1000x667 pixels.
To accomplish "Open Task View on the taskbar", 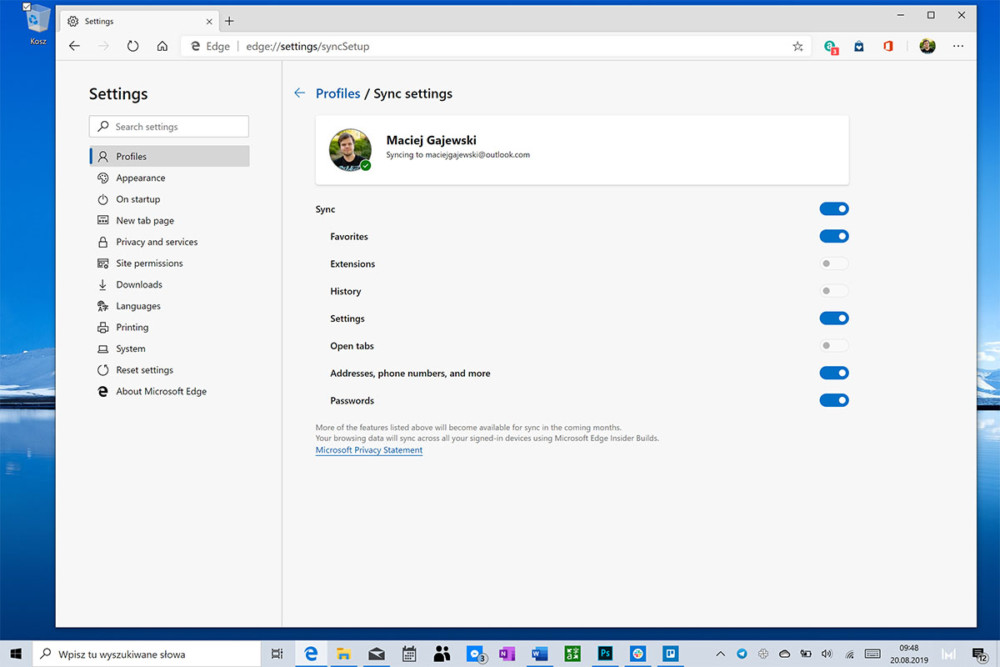I will click(x=277, y=654).
